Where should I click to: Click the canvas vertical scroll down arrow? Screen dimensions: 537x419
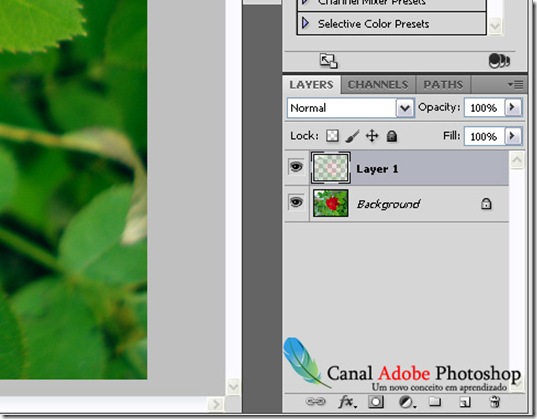click(x=233, y=387)
